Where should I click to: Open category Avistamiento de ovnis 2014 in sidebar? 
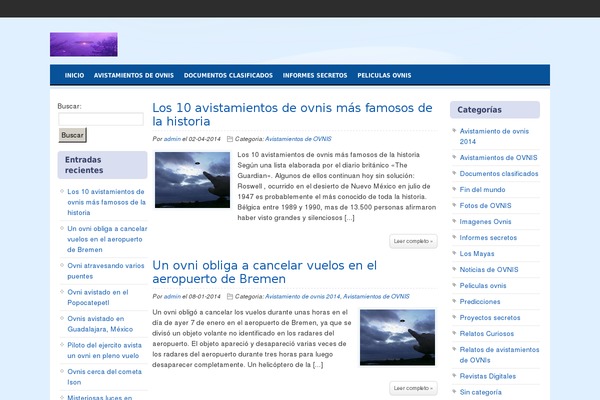[x=494, y=136]
